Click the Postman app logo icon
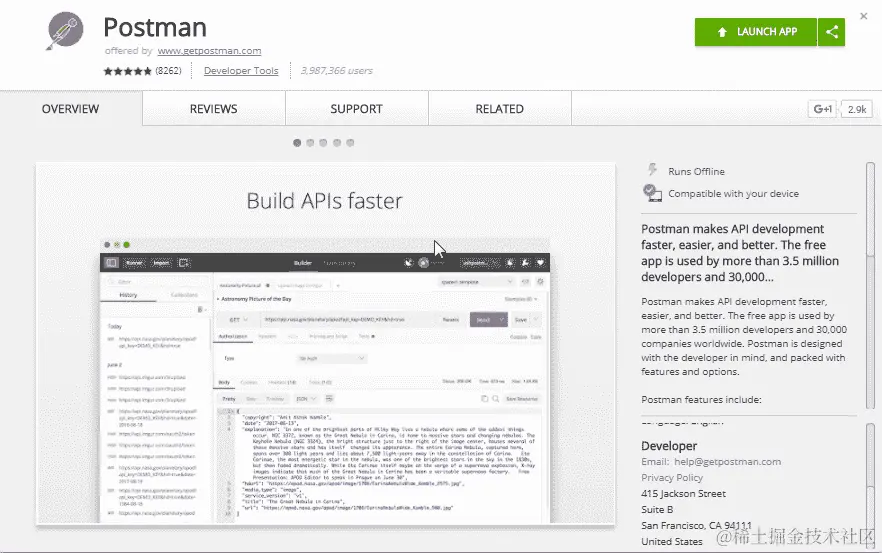This screenshot has height=553, width=882. pos(65,31)
